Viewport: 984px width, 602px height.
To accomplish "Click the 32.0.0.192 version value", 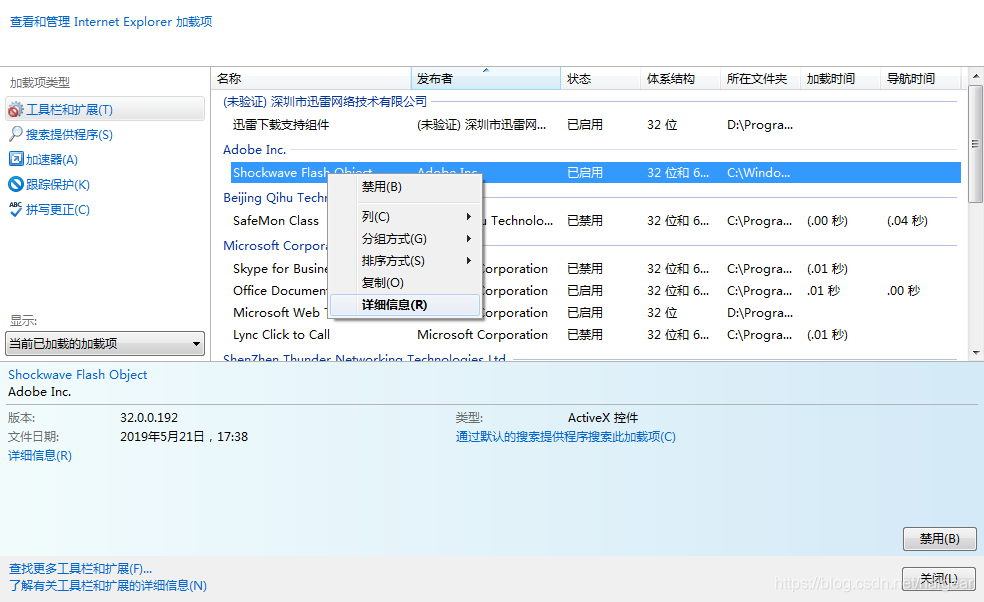I will [x=149, y=418].
